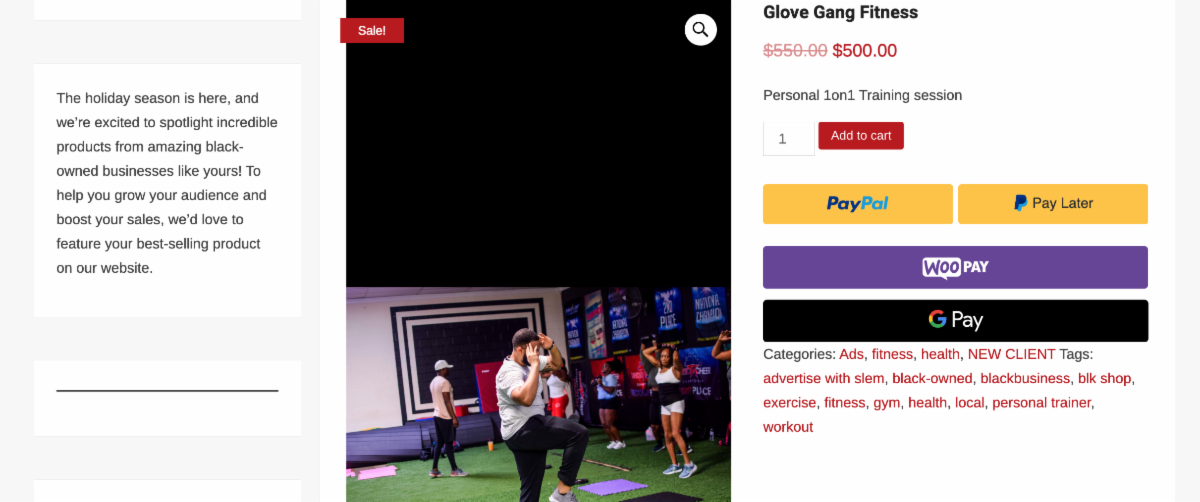Viewport: 1200px width, 502px height.
Task: Select the blk shop tag
Action: (x=1104, y=378)
